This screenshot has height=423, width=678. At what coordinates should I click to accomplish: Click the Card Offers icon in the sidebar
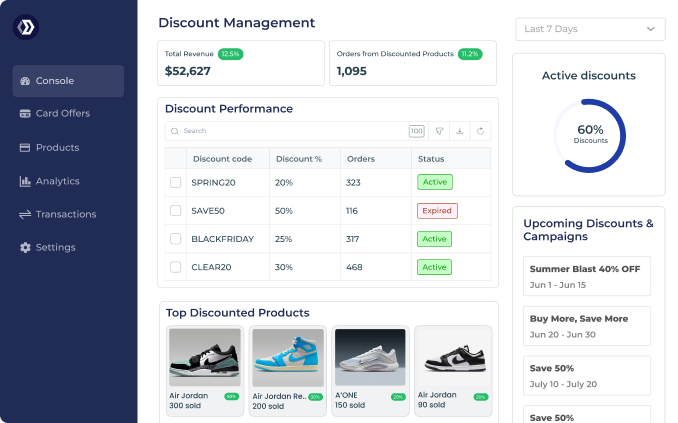25,113
